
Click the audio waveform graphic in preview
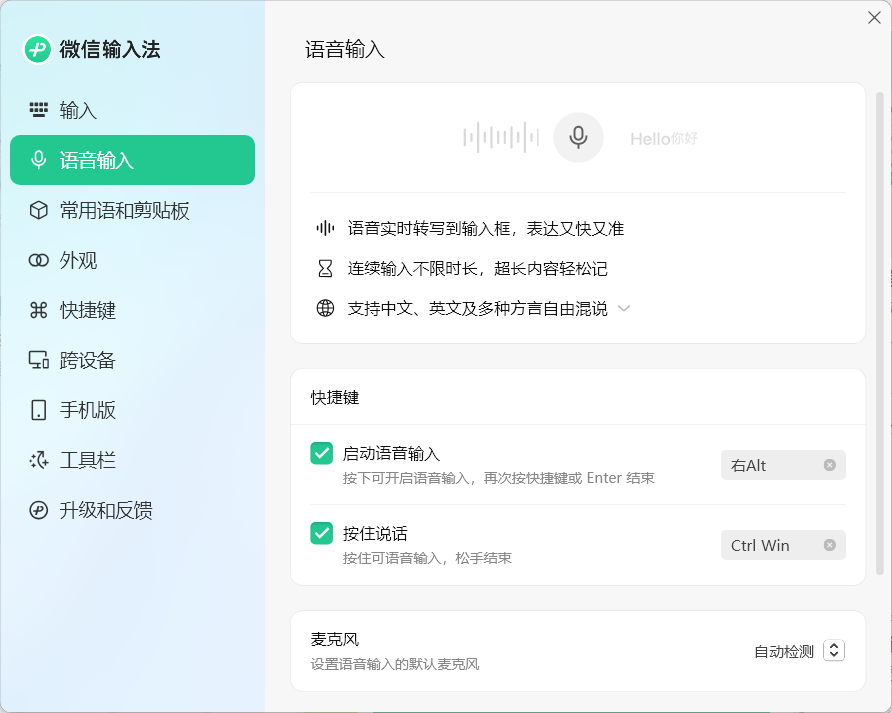pos(501,138)
